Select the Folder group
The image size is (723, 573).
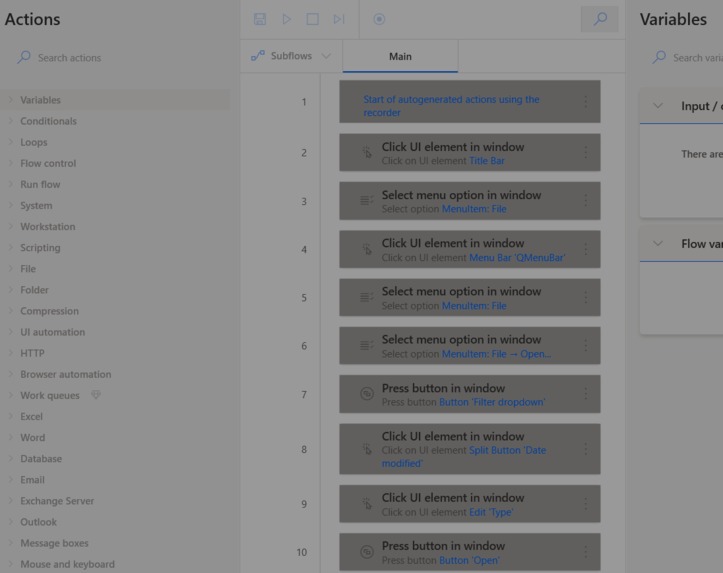(34, 290)
